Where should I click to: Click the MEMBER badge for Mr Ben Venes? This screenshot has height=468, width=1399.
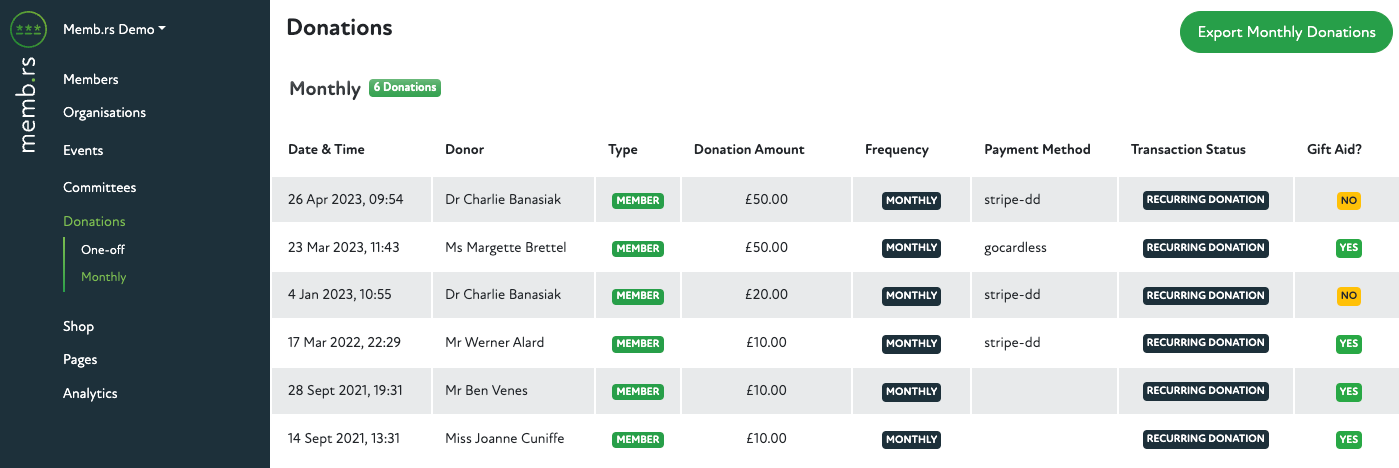[x=638, y=391]
